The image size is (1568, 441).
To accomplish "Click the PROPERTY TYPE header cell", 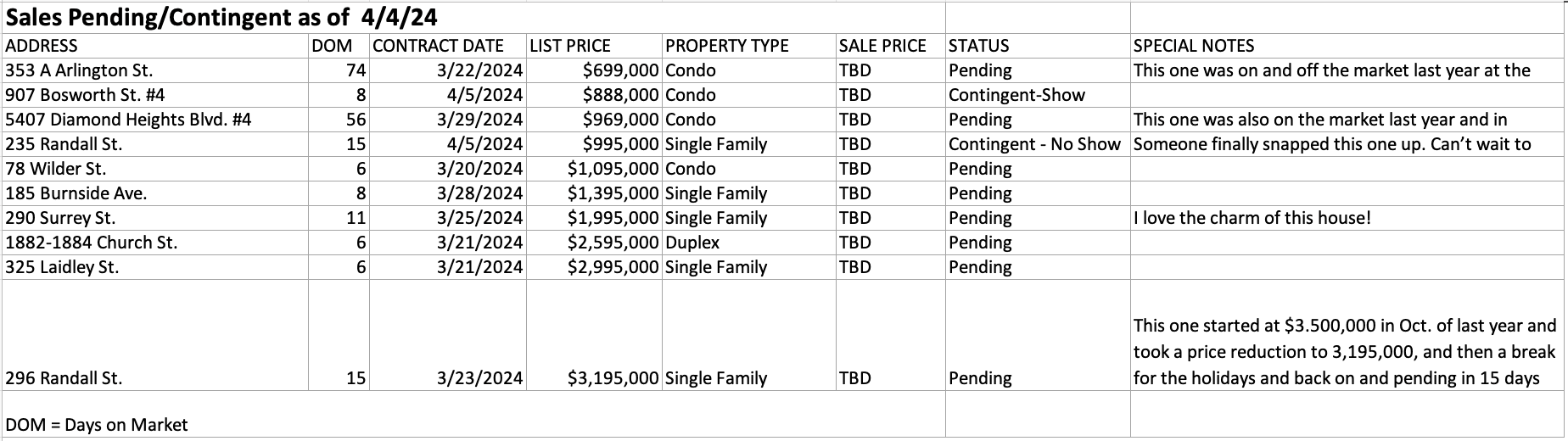I will point(749,46).
